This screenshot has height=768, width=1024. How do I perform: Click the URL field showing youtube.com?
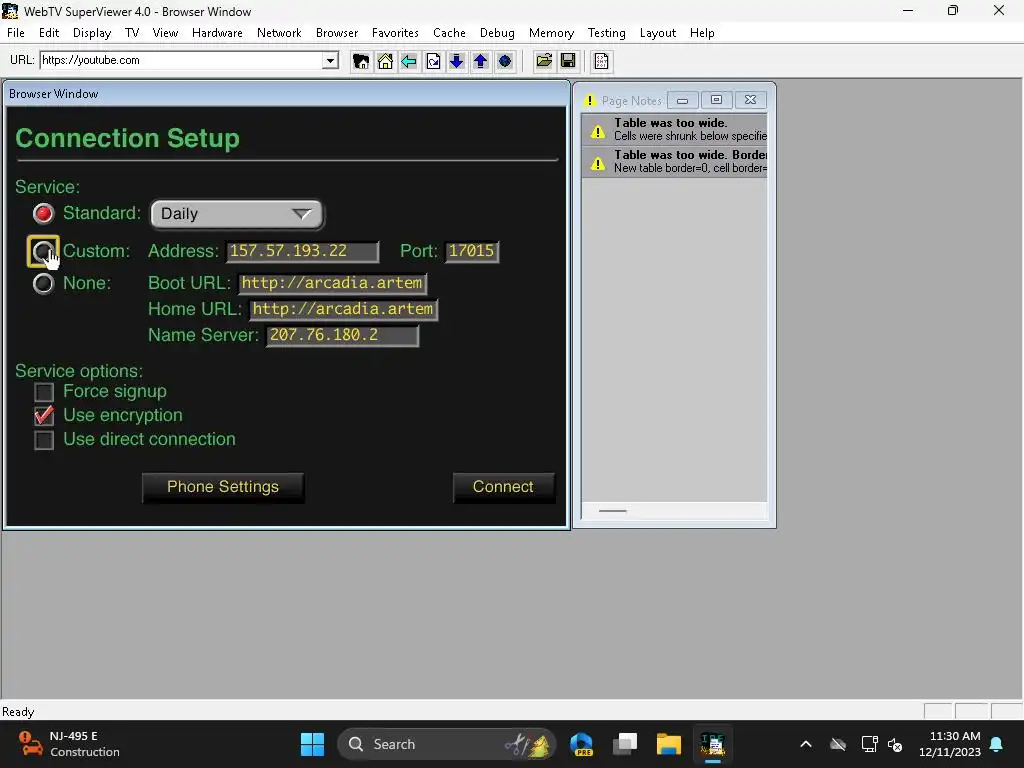tap(182, 61)
